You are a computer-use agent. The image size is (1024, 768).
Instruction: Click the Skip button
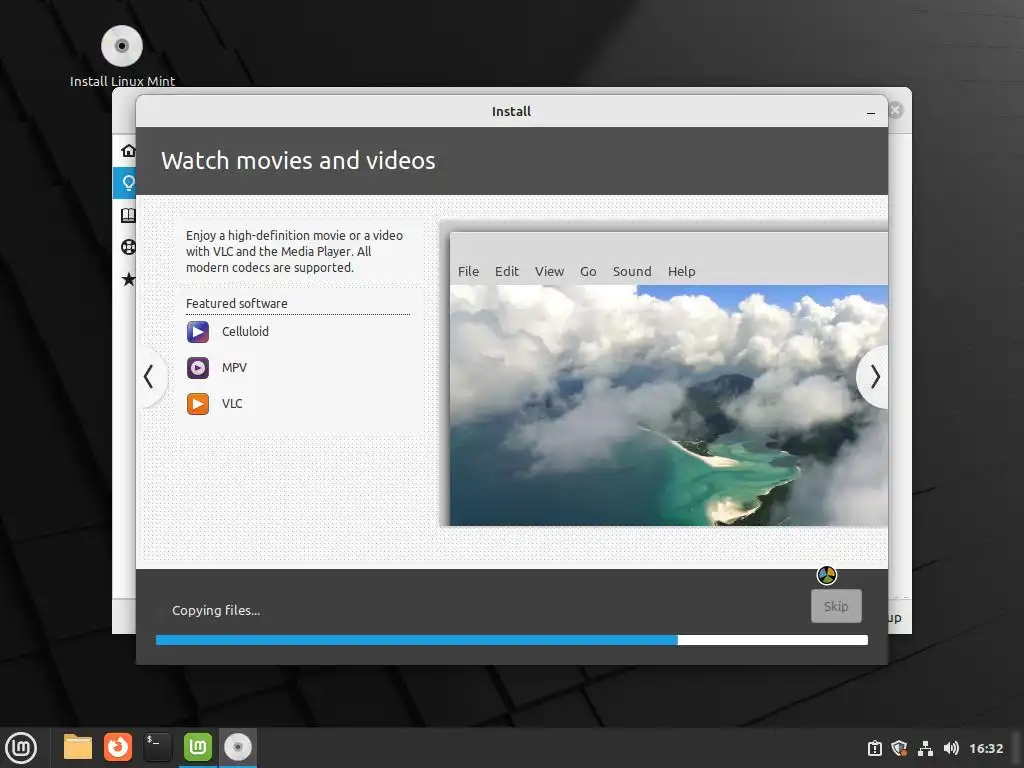coord(836,606)
